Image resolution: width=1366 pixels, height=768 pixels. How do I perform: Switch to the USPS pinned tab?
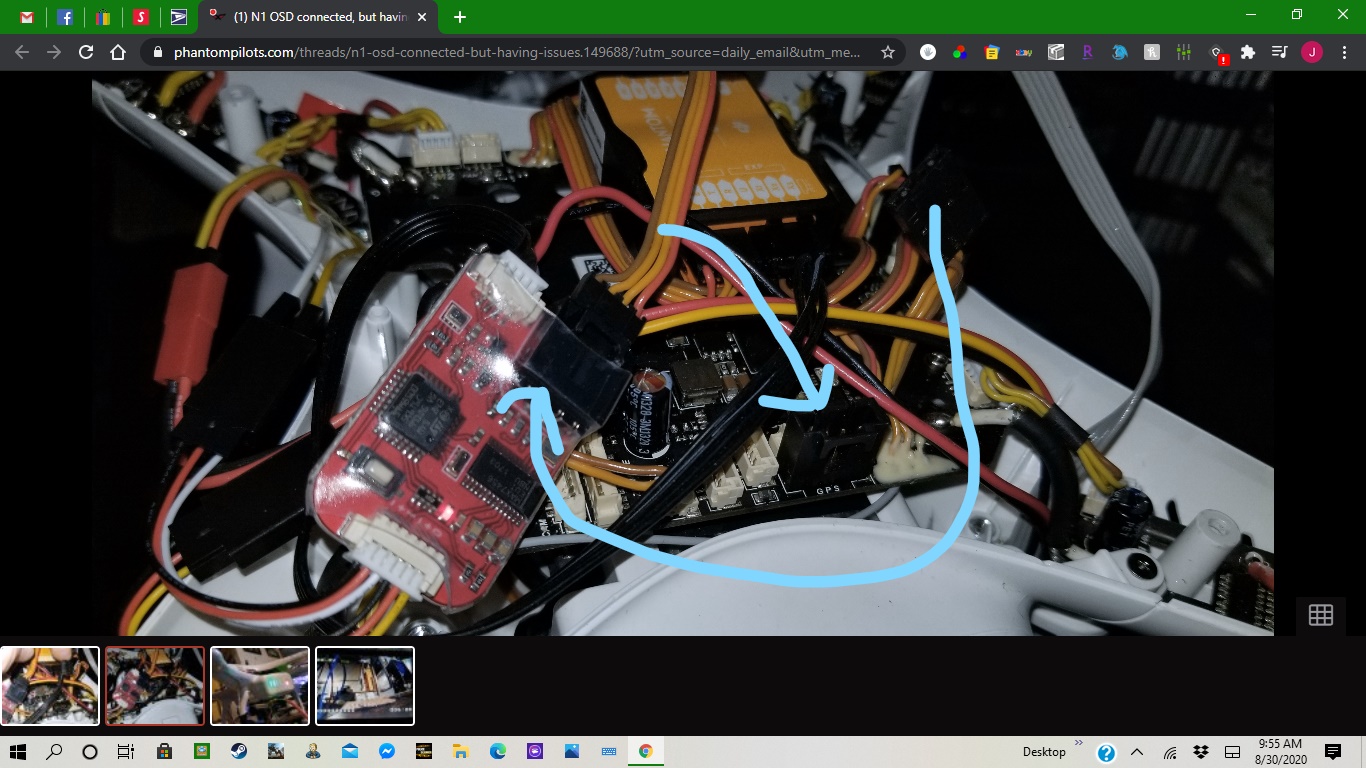[x=179, y=17]
